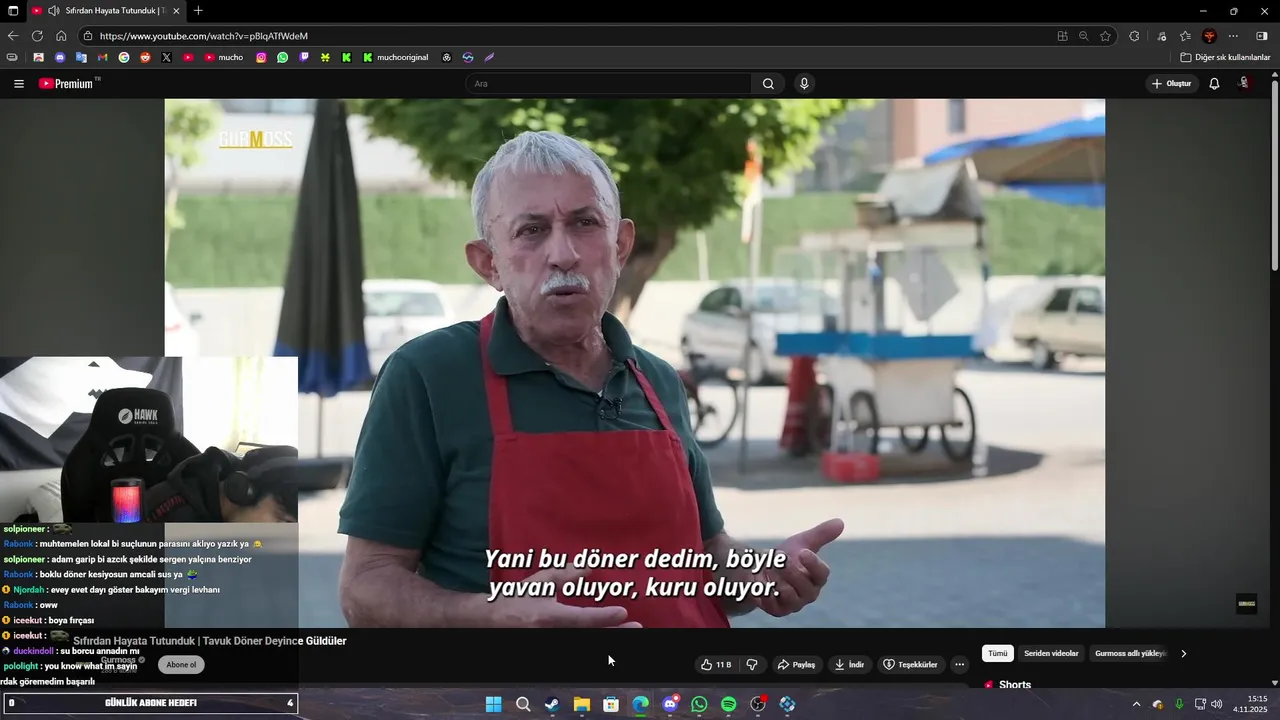Open more actions three-dot menu under video

(x=960, y=665)
